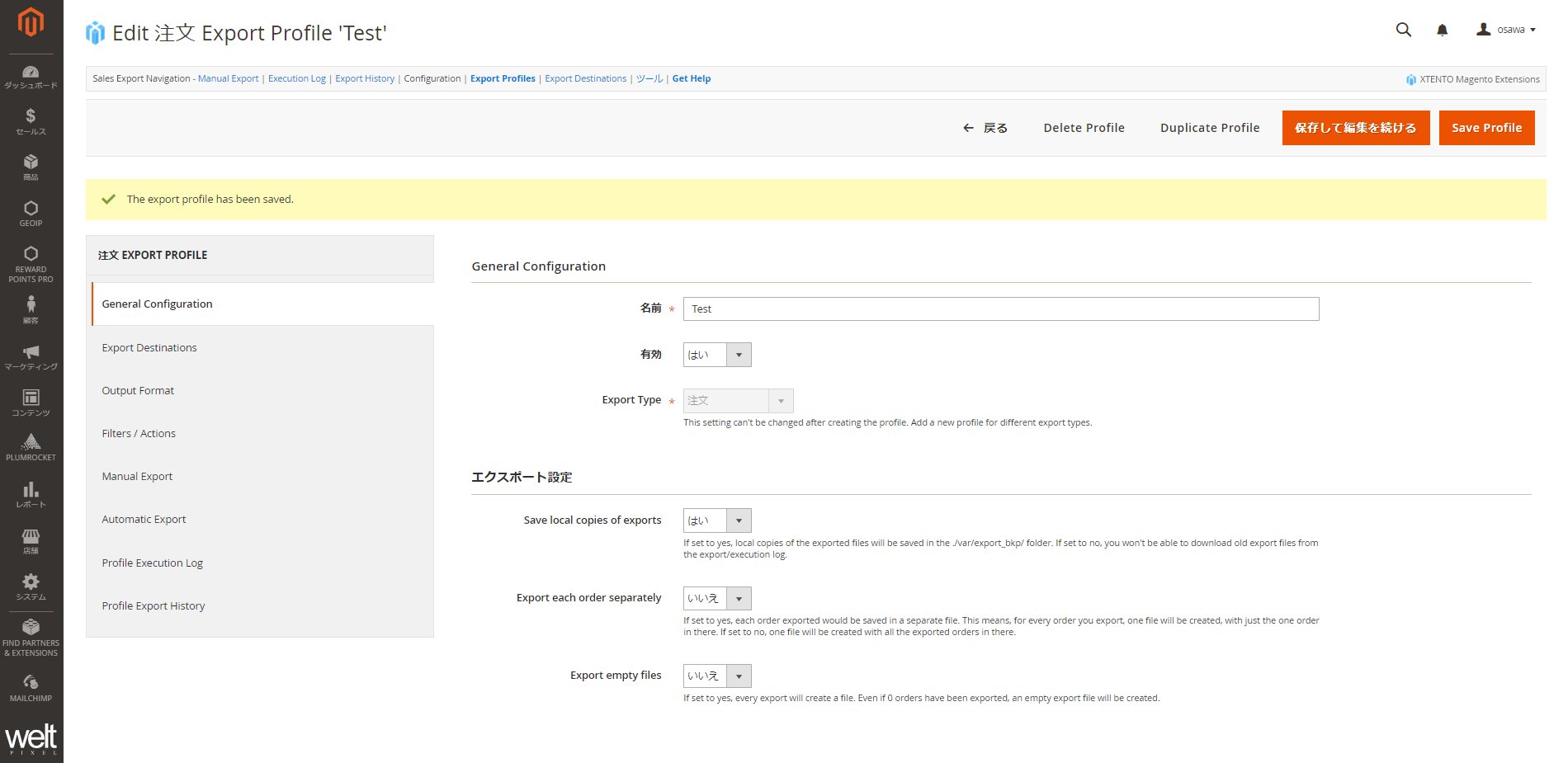Click Duplicate Profile
This screenshot has width=1568, height=763.
coord(1209,127)
